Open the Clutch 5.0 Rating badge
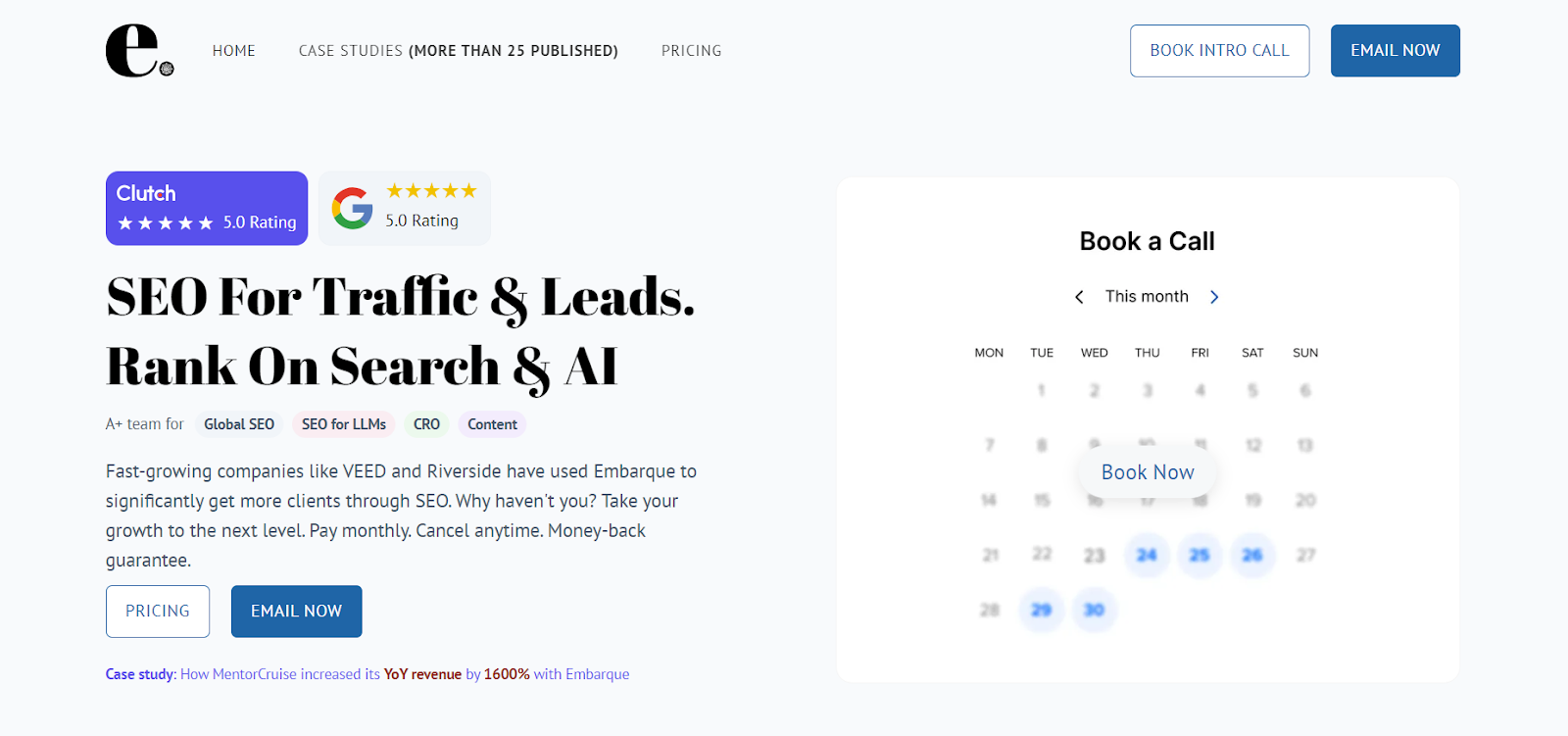 coord(207,208)
